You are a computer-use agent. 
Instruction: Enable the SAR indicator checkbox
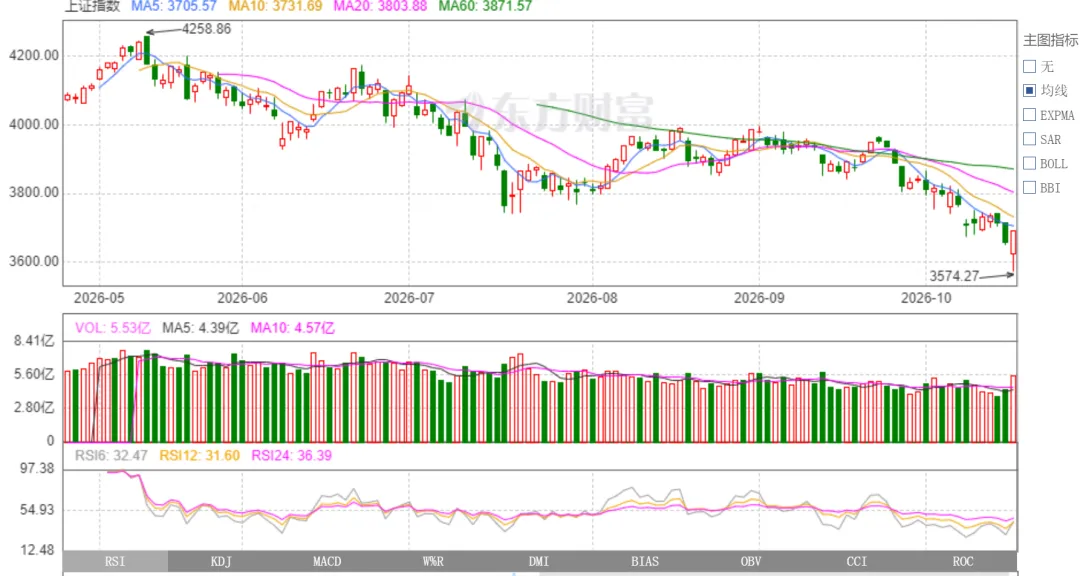1030,139
